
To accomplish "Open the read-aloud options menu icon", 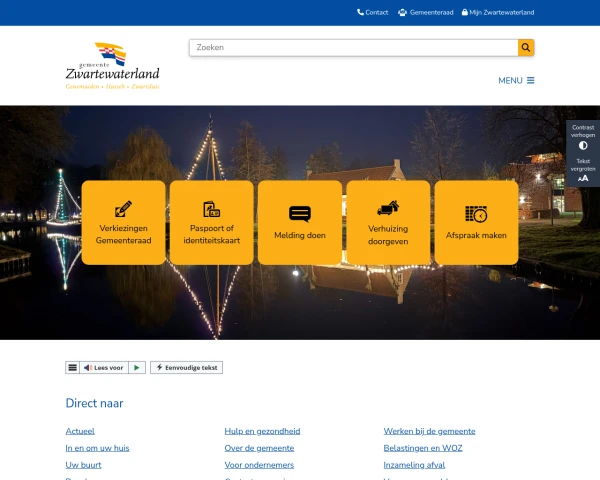I will [72, 368].
